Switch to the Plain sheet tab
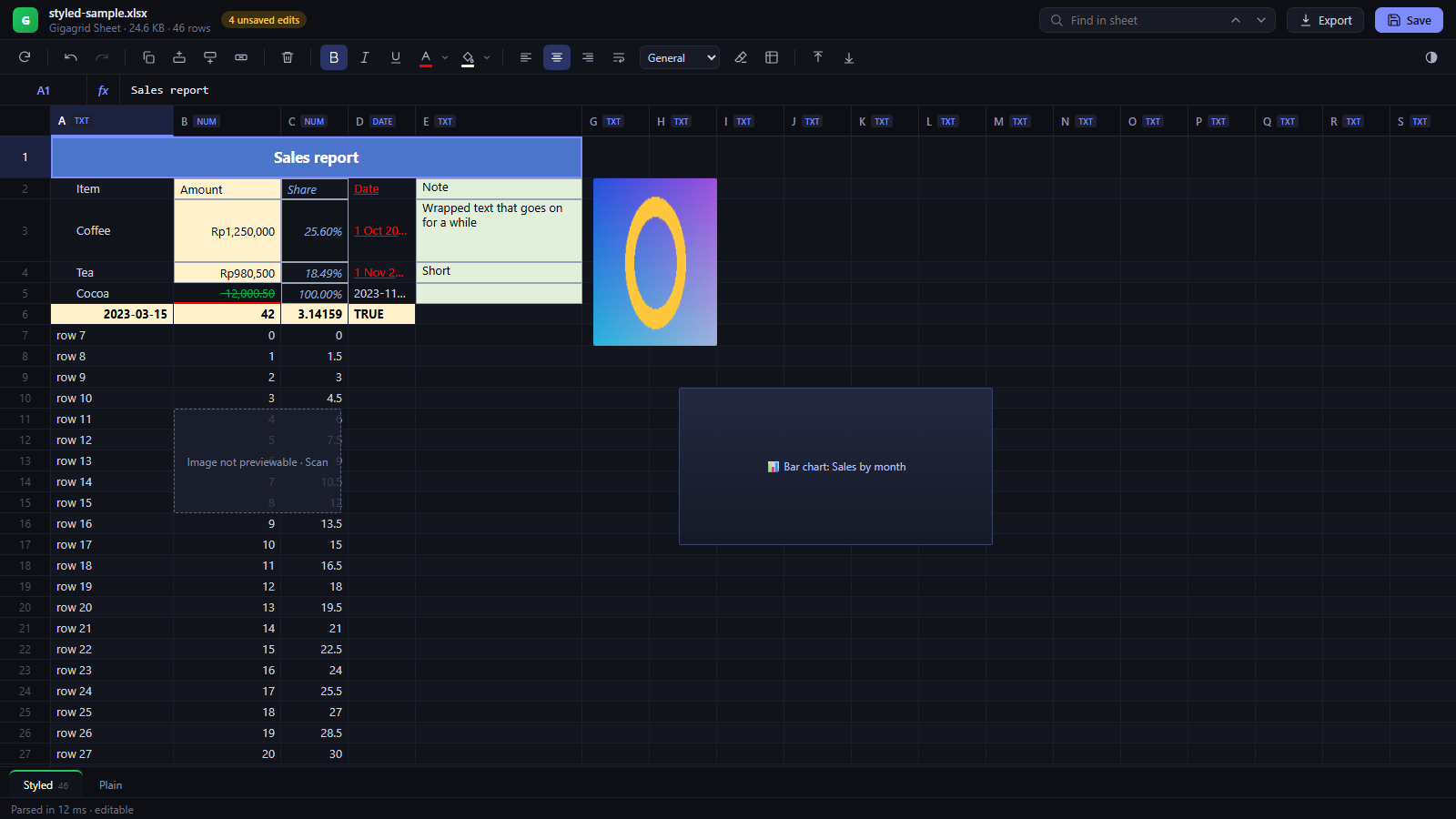1456x819 pixels. pos(110,785)
